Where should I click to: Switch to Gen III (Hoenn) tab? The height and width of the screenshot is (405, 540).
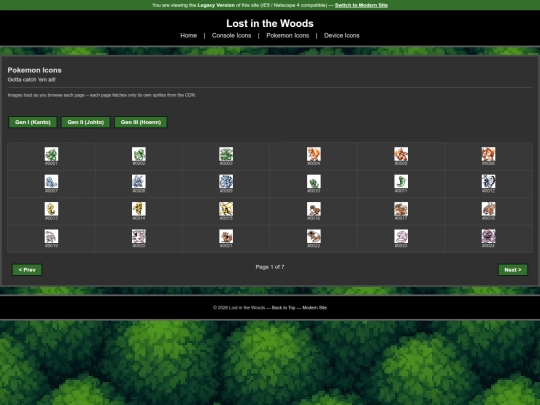141,122
